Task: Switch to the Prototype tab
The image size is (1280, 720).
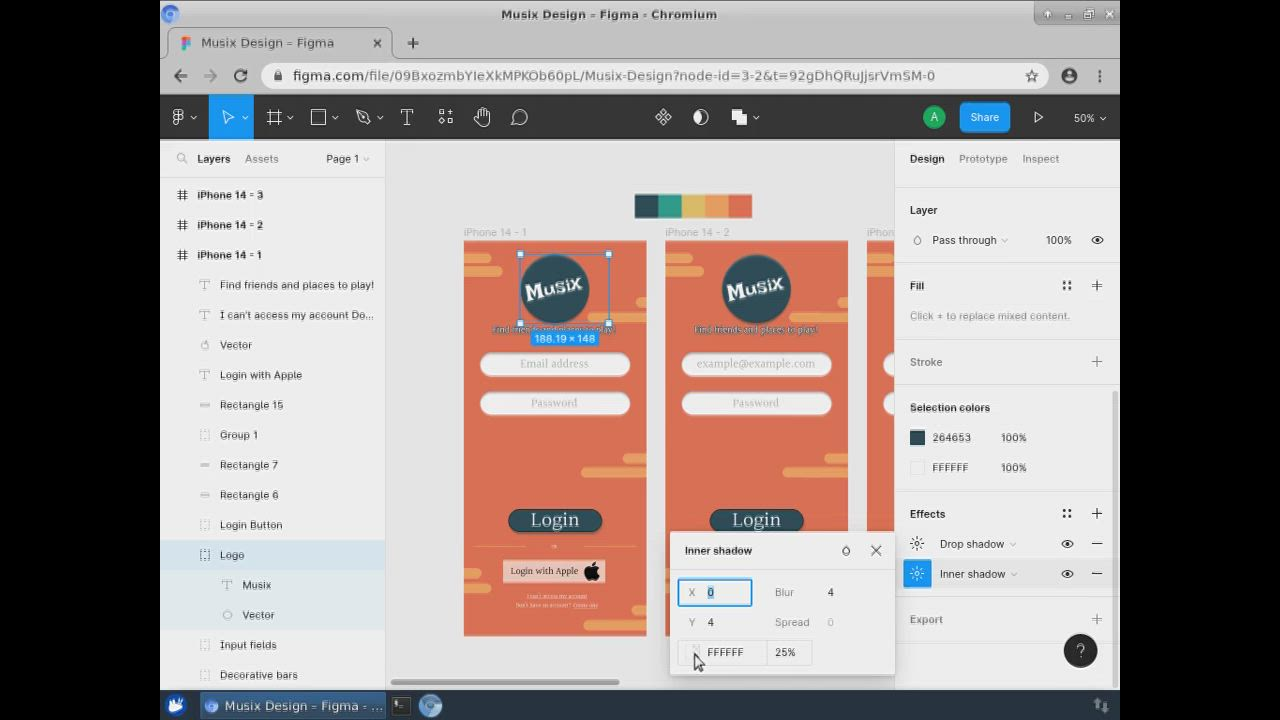Action: tap(983, 158)
